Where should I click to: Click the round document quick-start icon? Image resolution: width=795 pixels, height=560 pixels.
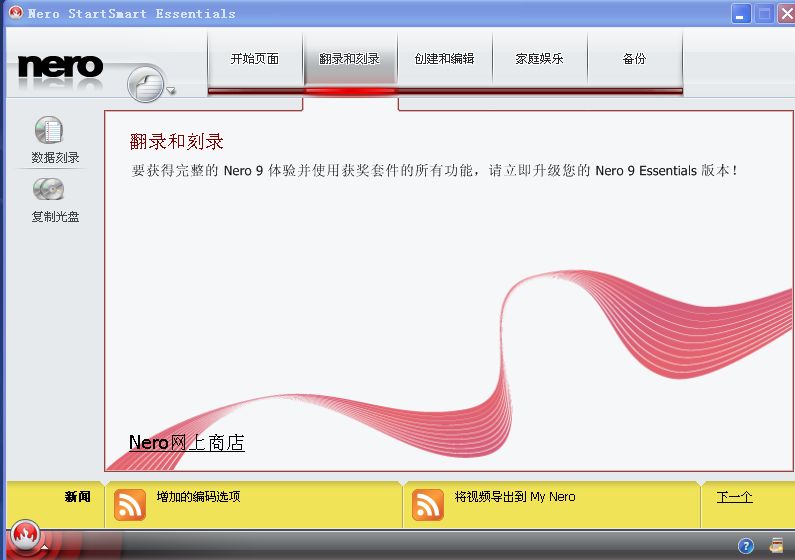click(146, 84)
